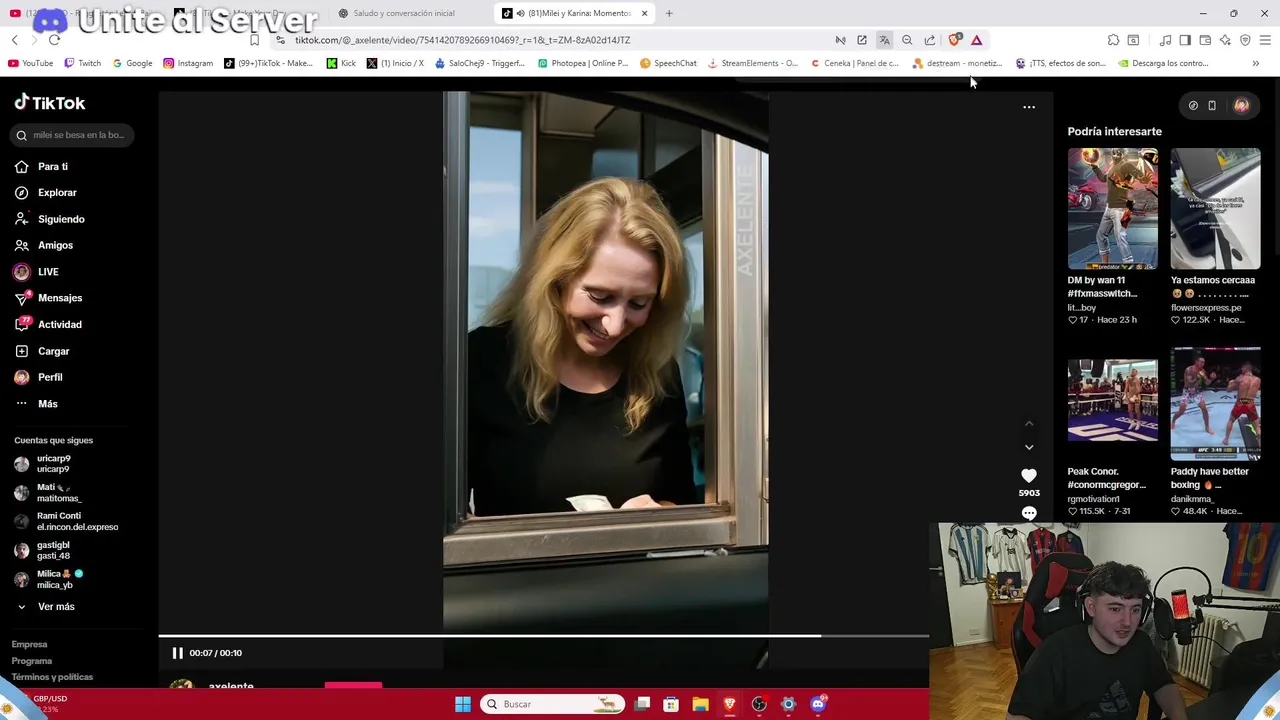Open the Twitch bookmark
The height and width of the screenshot is (720, 1280).
82,63
